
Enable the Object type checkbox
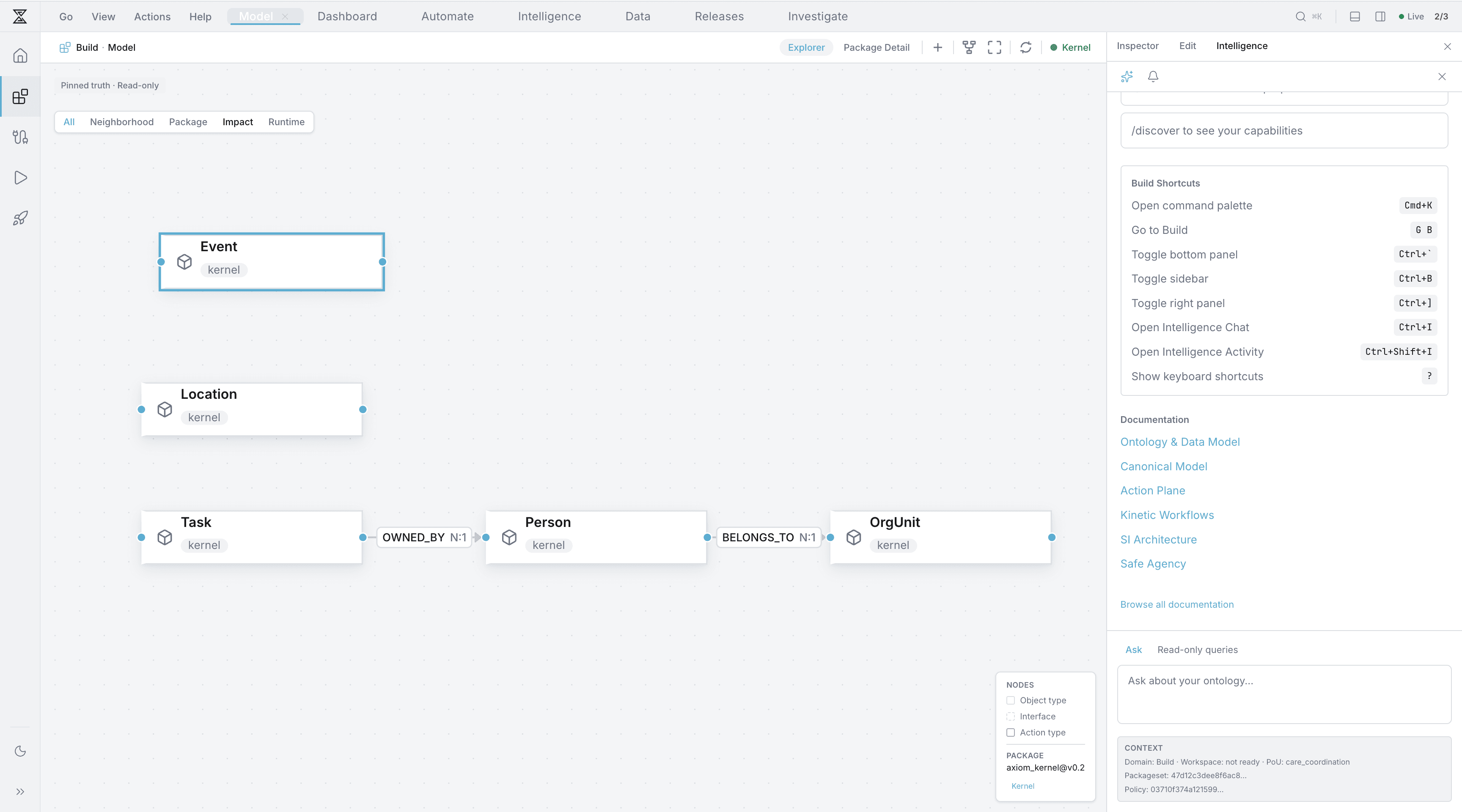pyautogui.click(x=1010, y=700)
